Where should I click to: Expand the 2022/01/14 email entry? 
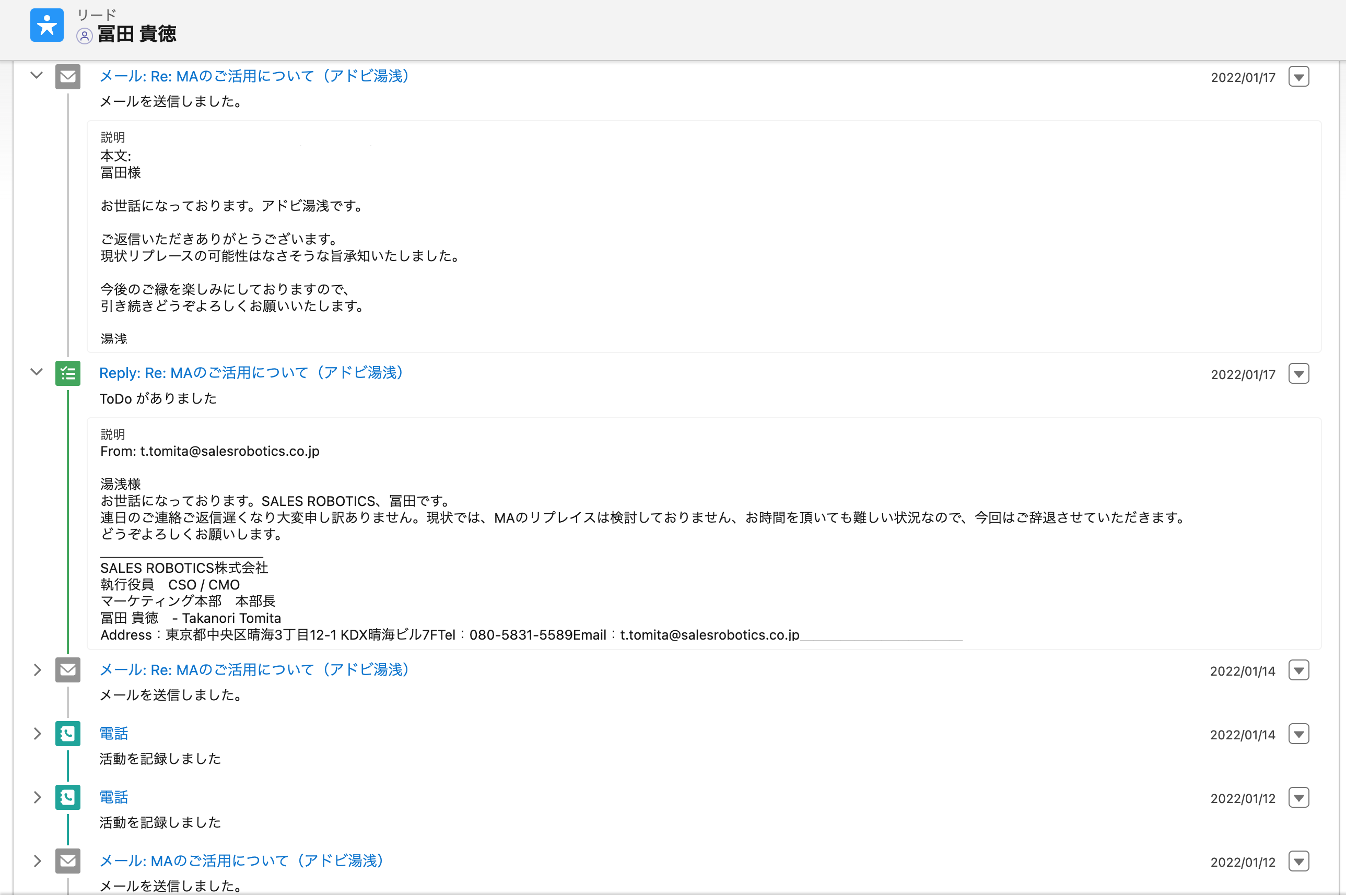(x=37, y=670)
